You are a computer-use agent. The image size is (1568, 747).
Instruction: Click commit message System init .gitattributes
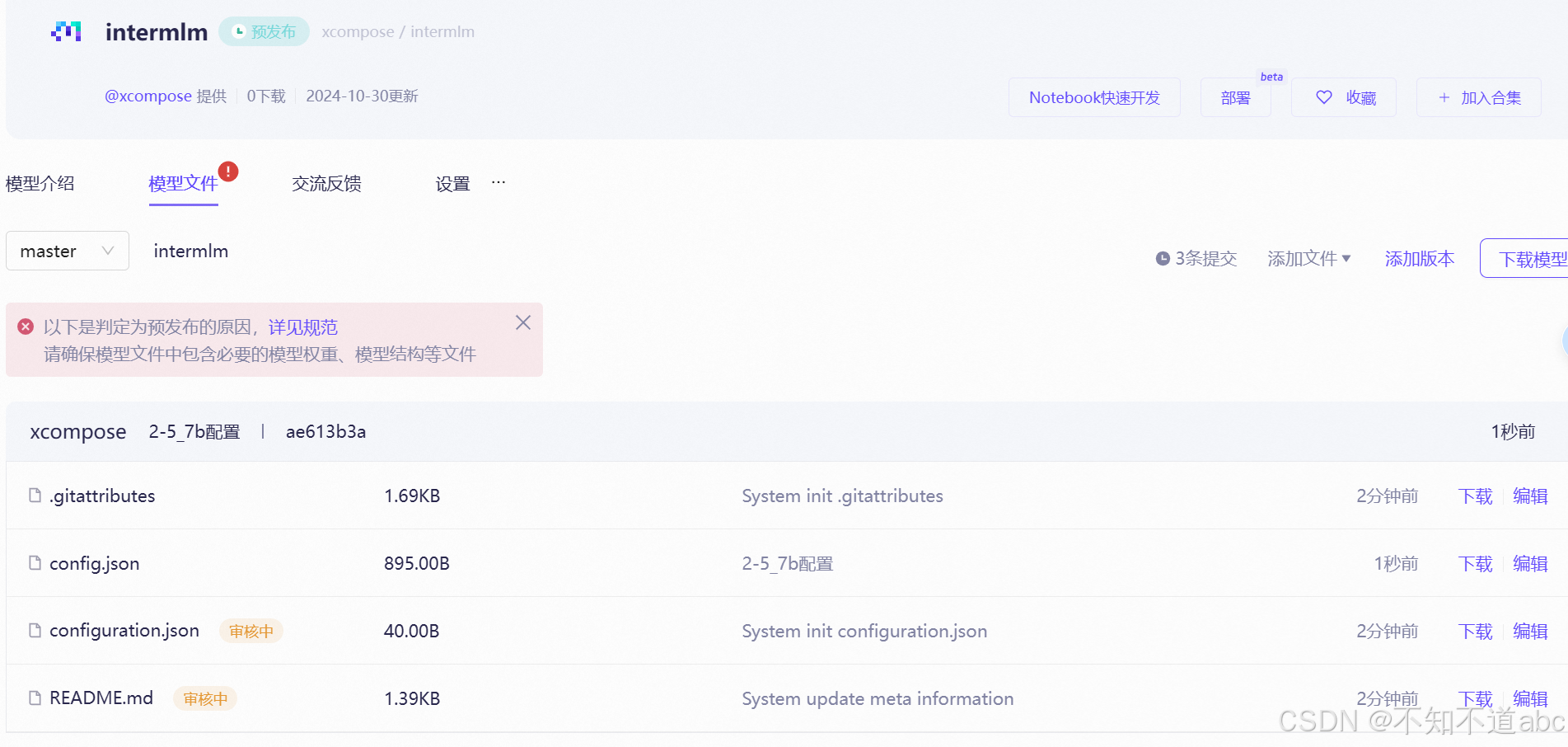click(842, 496)
